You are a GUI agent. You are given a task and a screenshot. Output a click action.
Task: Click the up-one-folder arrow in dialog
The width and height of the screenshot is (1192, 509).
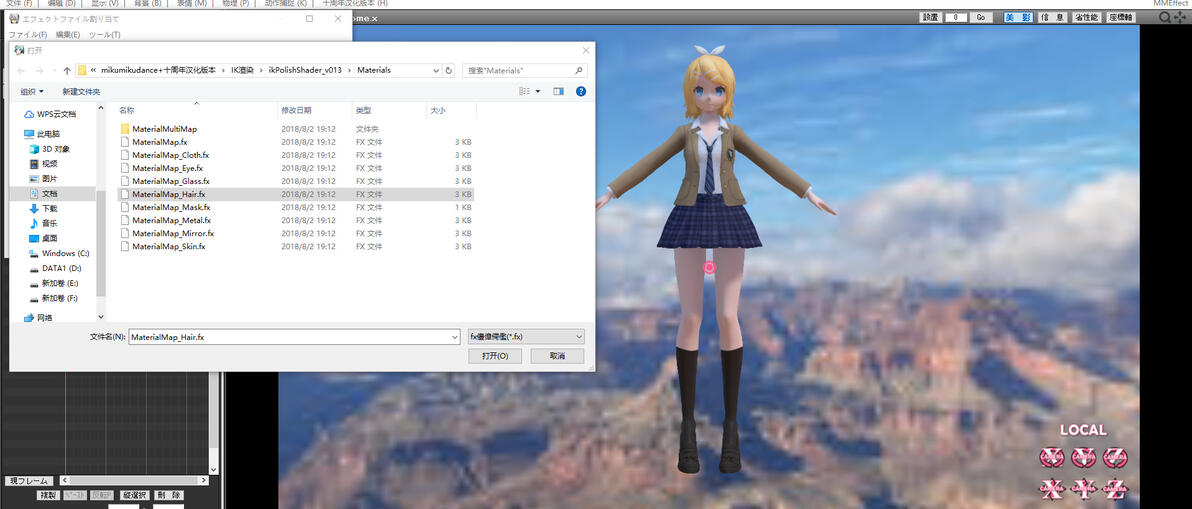(x=67, y=71)
